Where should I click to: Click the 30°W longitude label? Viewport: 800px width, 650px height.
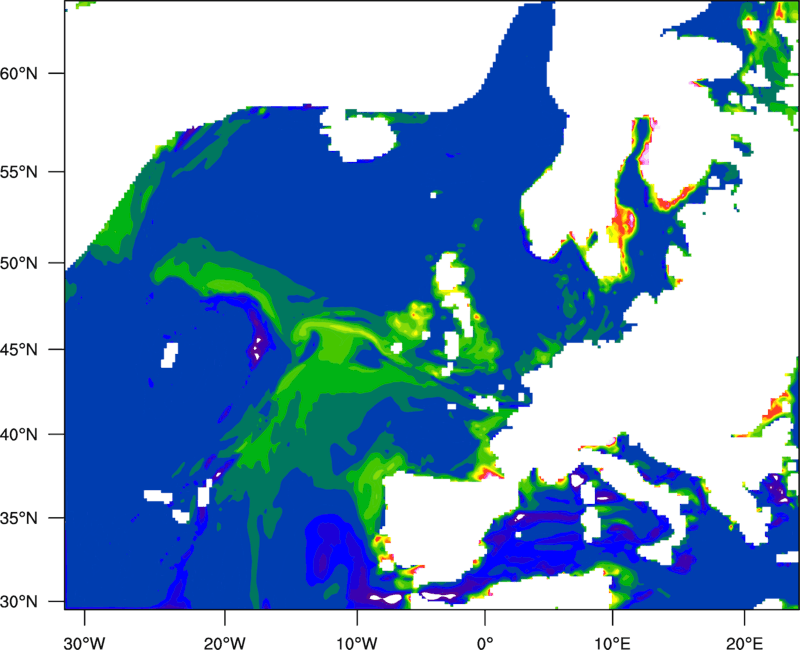[84, 643]
